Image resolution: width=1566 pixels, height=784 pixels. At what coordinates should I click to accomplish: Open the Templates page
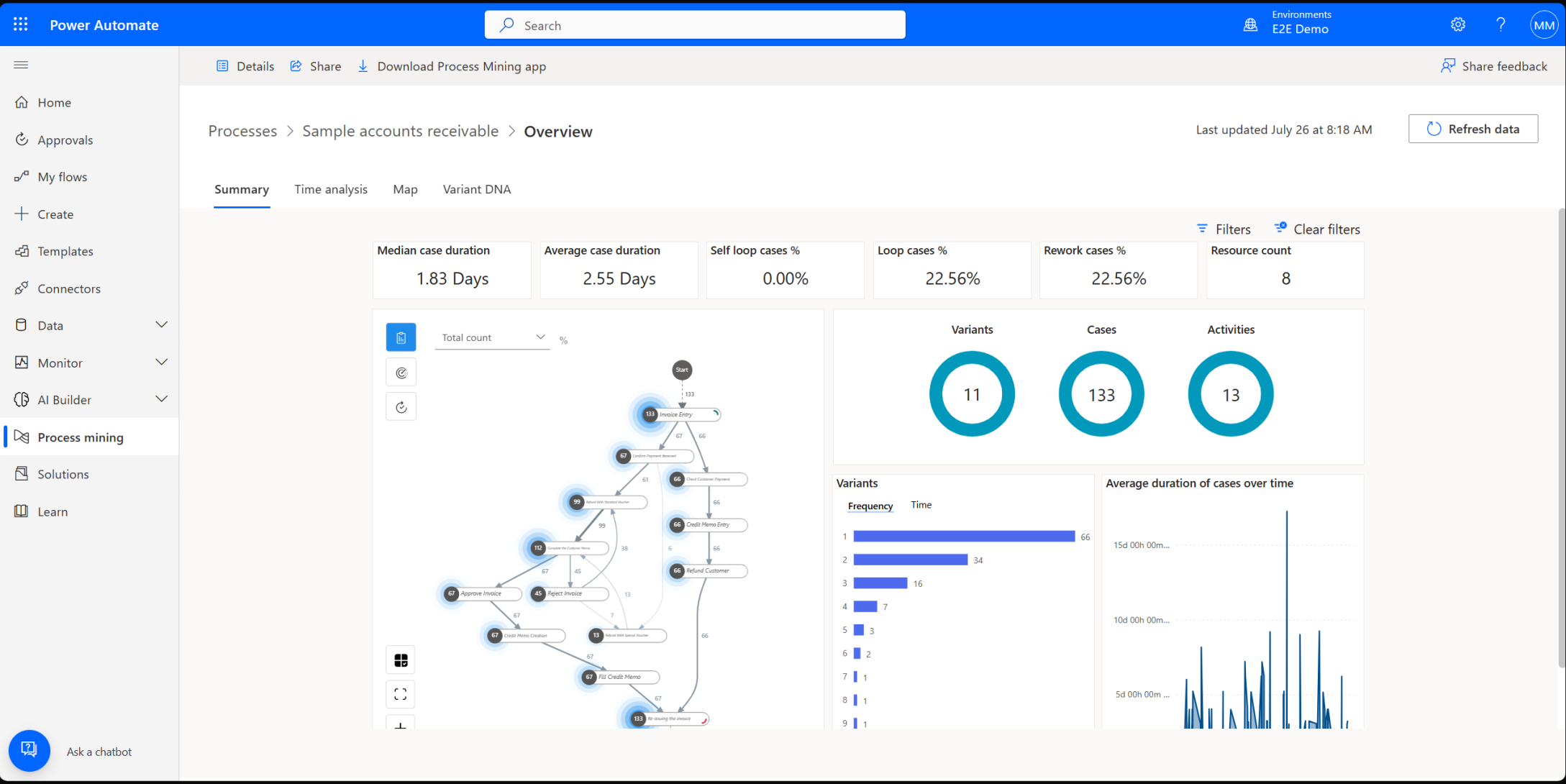(x=65, y=251)
